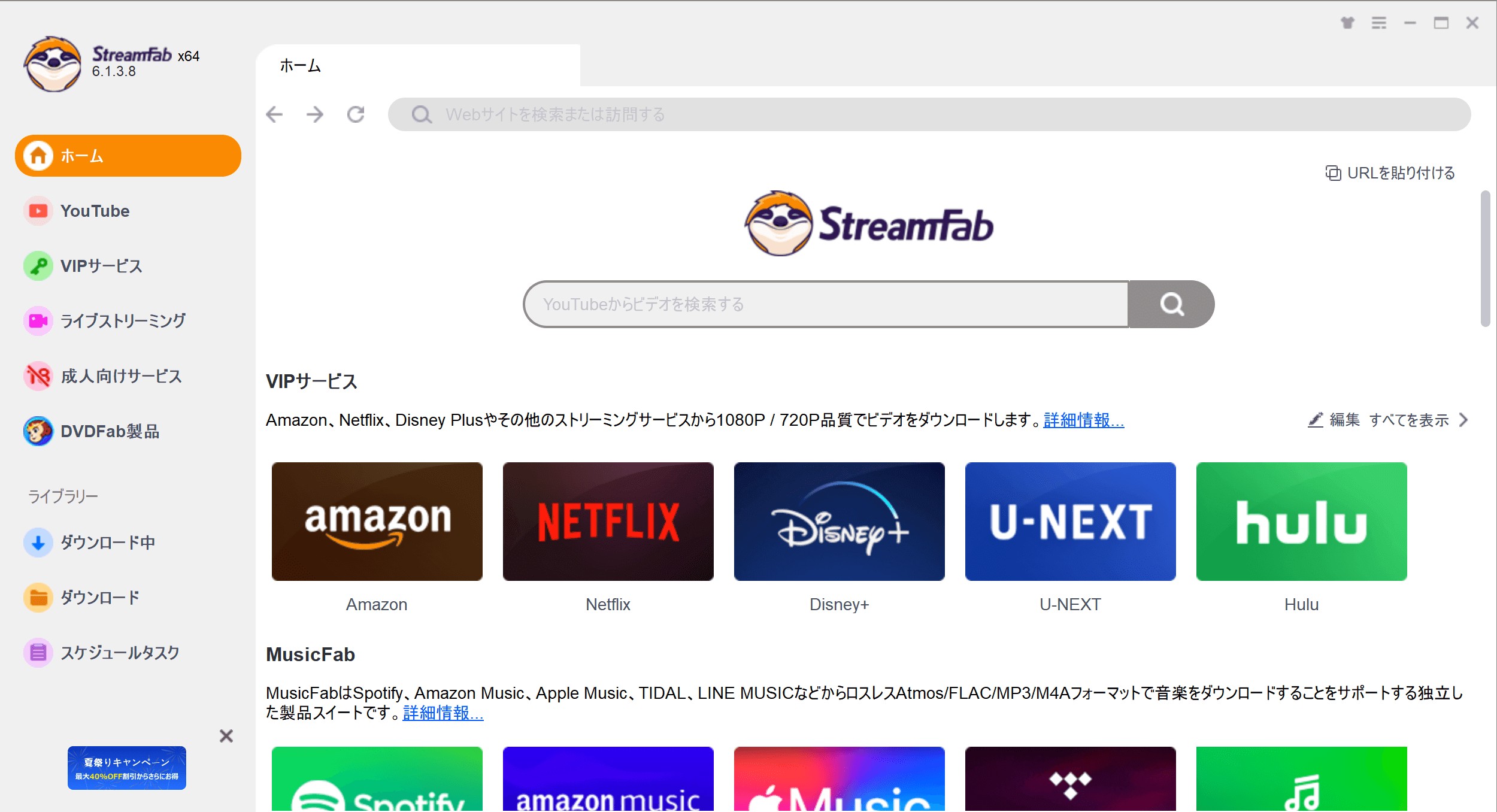Viewport: 1497px width, 812px height.
Task: Click the vertical scrollbar handle
Action: click(1485, 259)
